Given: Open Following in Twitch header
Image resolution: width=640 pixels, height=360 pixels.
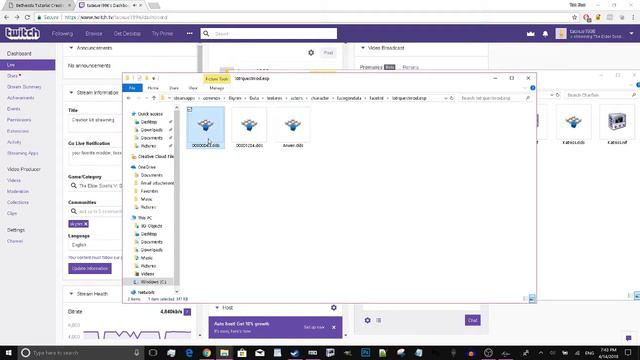Looking at the screenshot, I should [62, 33].
